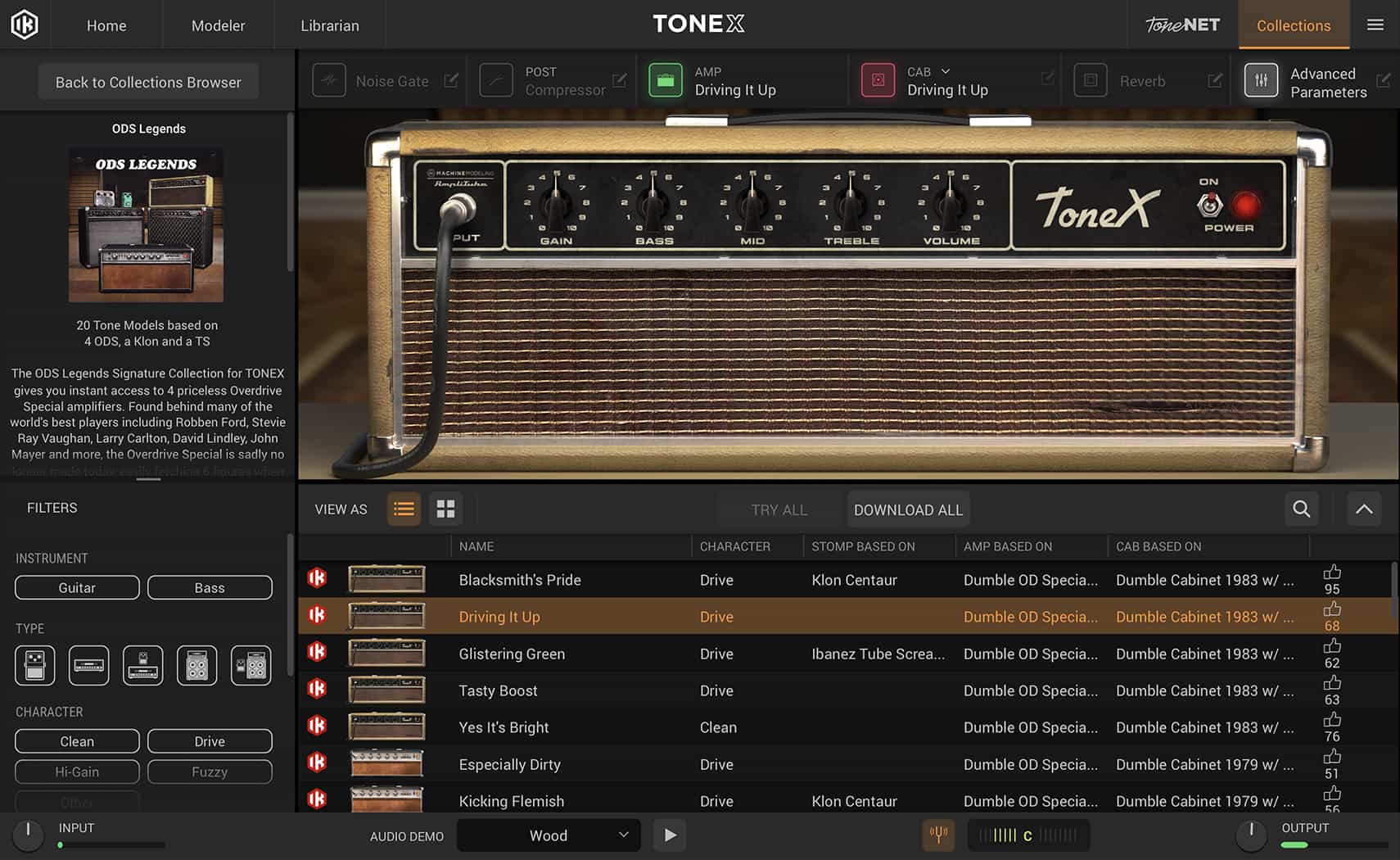The image size is (1400, 860).
Task: Click the ODS Legends collection cover
Action: pyautogui.click(x=146, y=224)
